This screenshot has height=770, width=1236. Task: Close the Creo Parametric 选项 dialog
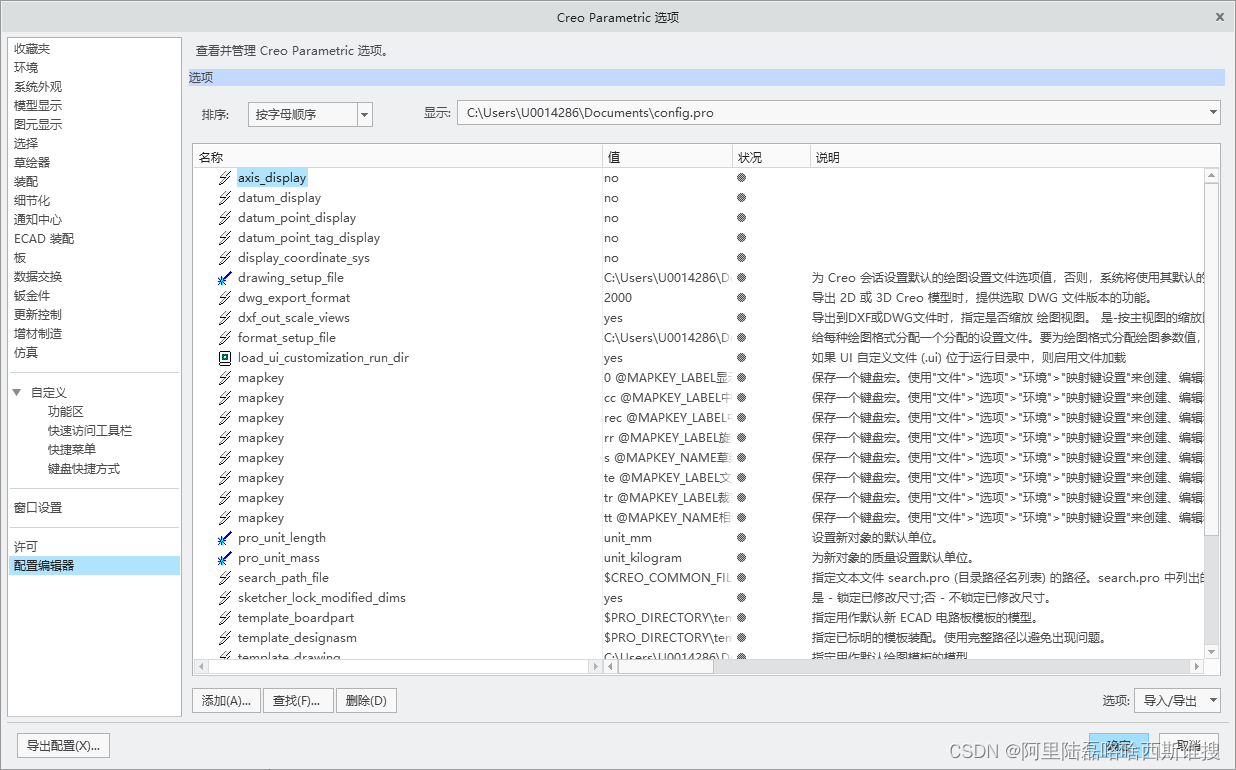click(1219, 17)
